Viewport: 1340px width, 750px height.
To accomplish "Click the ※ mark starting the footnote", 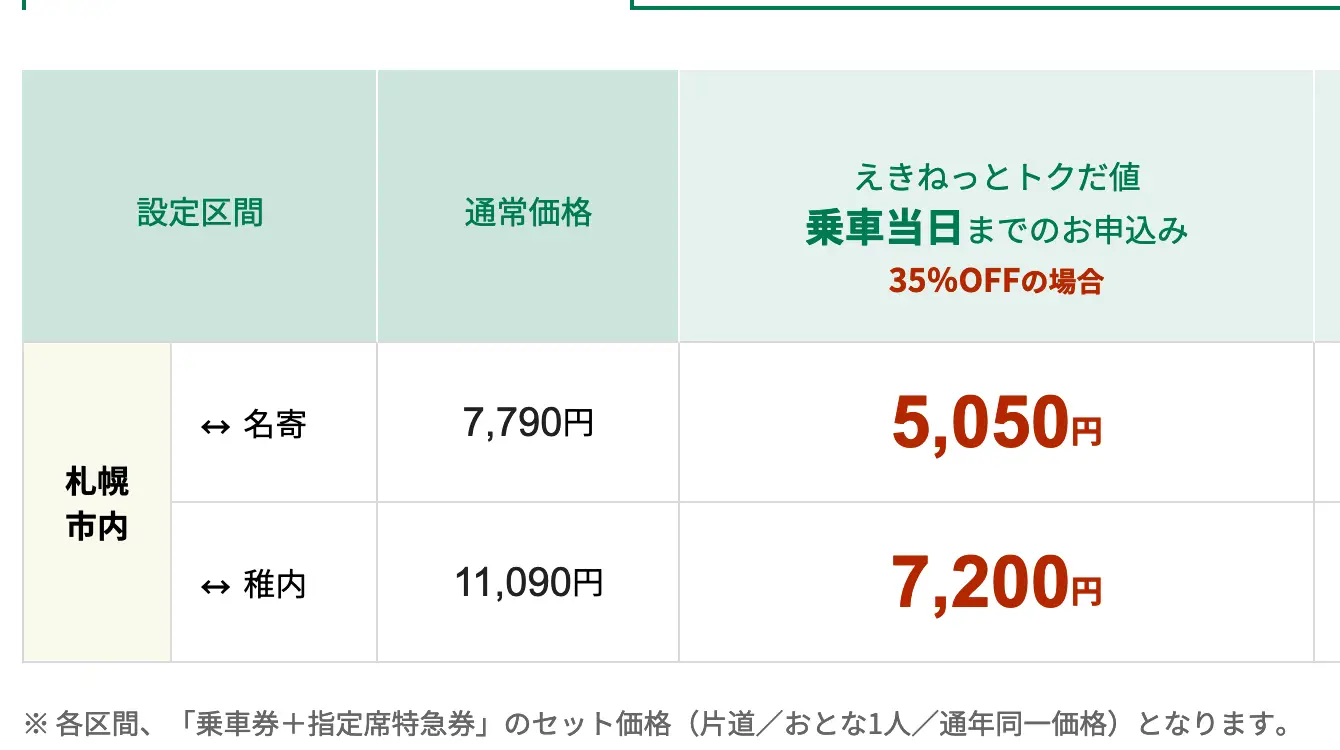I will pos(35,723).
